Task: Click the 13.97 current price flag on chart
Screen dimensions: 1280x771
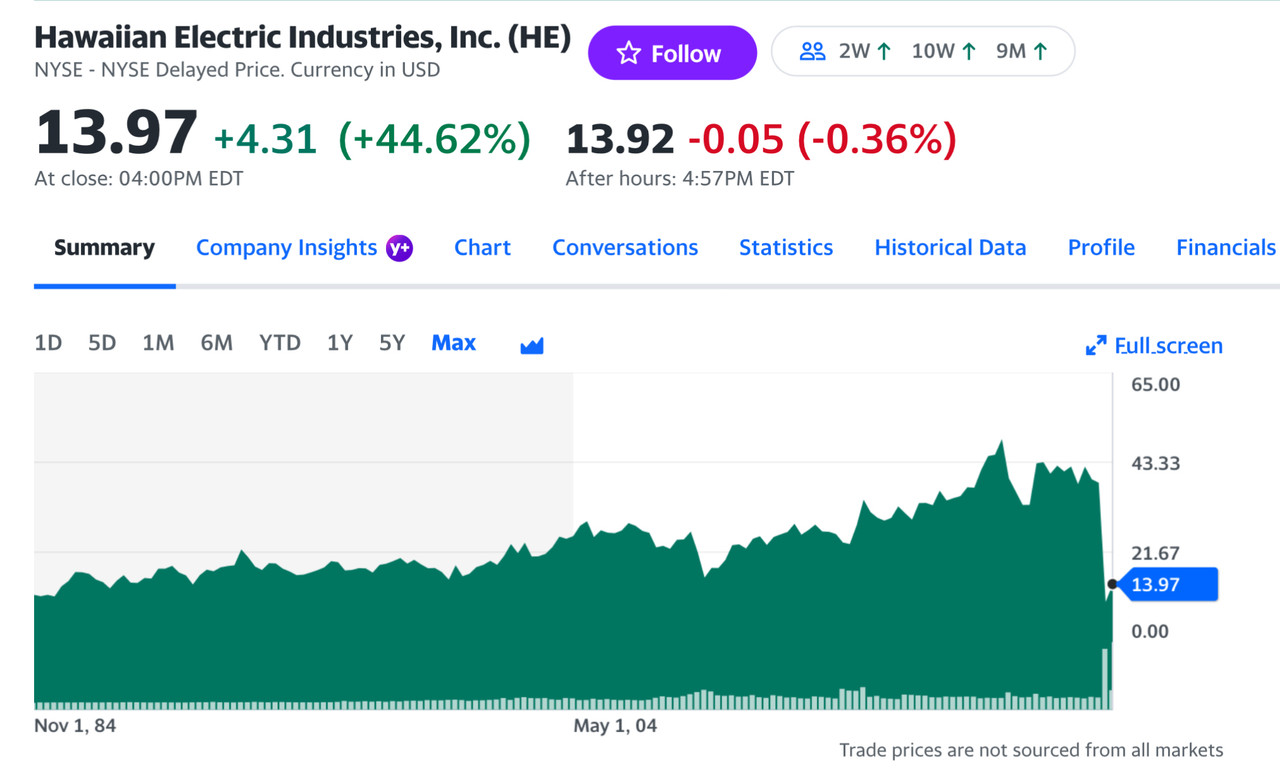Action: click(x=1166, y=584)
